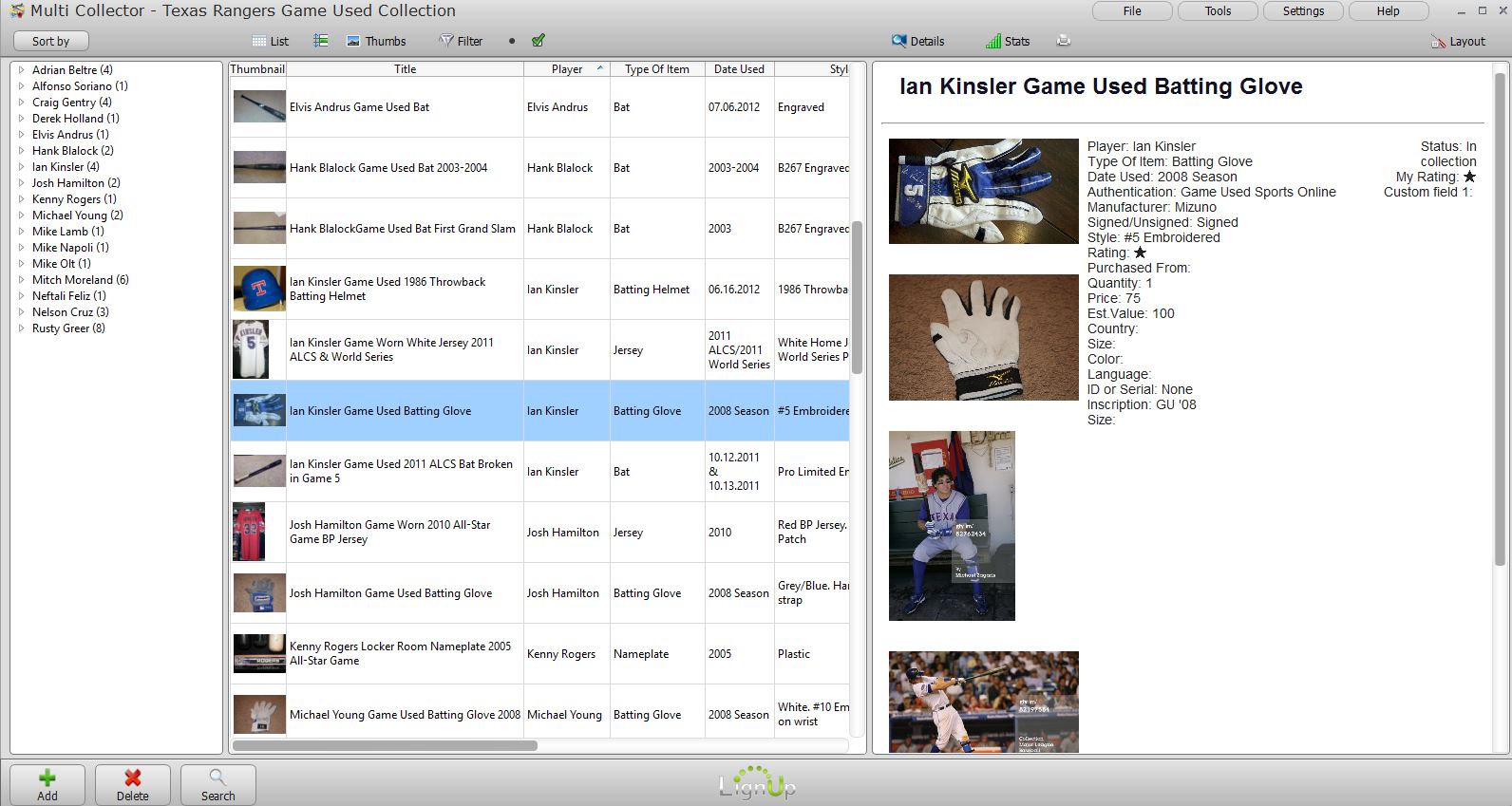Click the Delete button
The width and height of the screenshot is (1512, 806).
(133, 785)
